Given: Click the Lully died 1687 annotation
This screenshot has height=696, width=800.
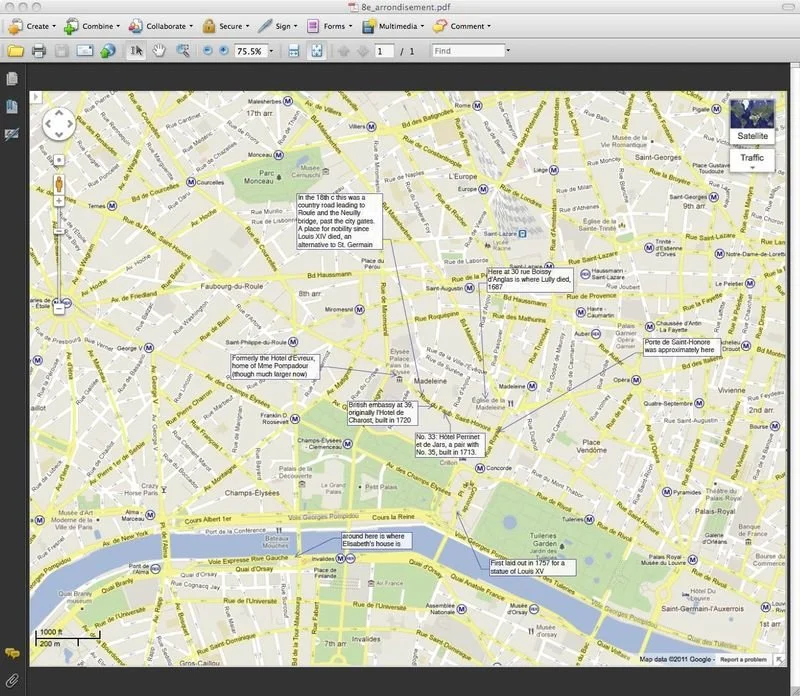Looking at the screenshot, I should pyautogui.click(x=530, y=280).
